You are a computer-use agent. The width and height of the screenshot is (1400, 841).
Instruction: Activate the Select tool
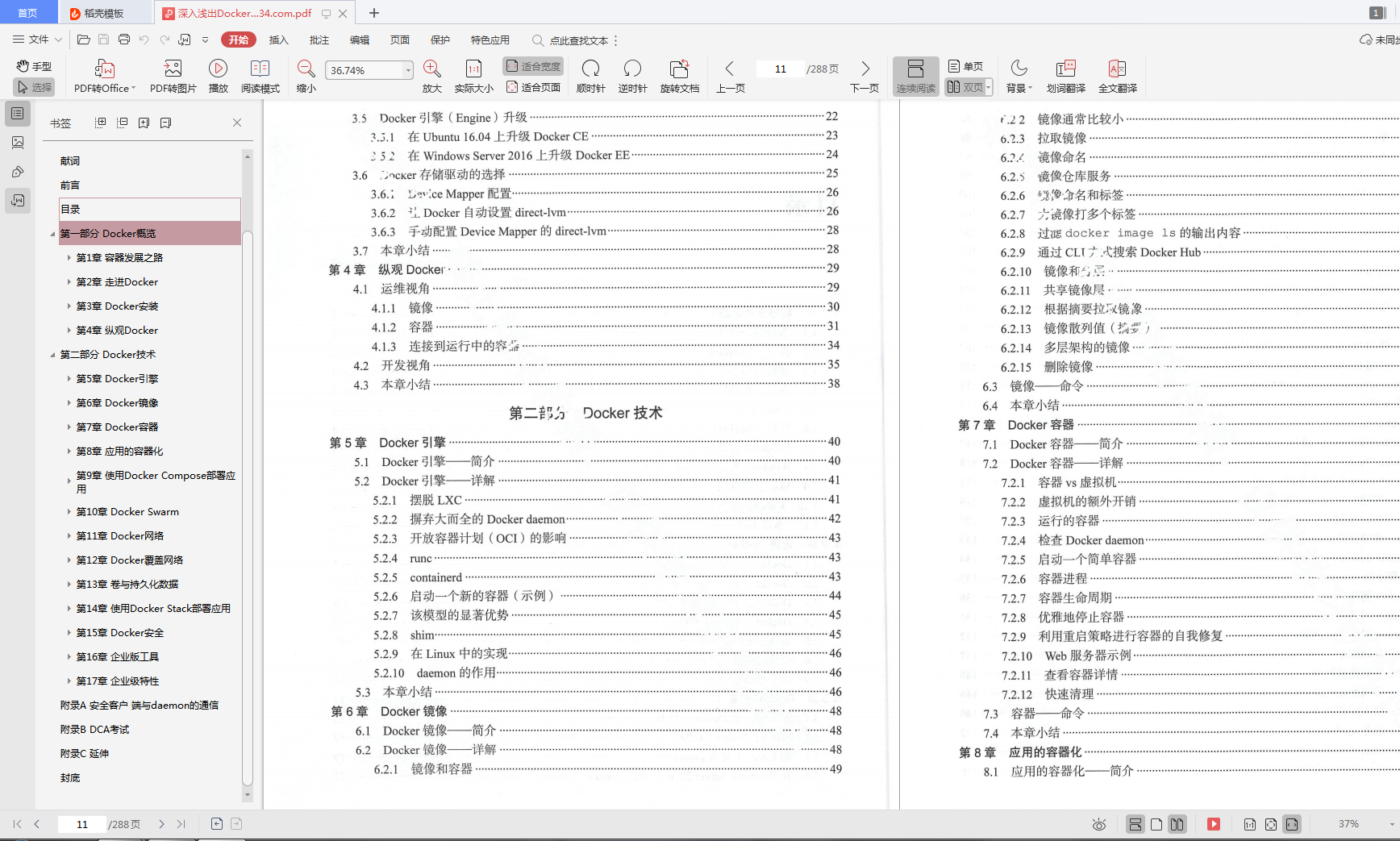(34, 87)
